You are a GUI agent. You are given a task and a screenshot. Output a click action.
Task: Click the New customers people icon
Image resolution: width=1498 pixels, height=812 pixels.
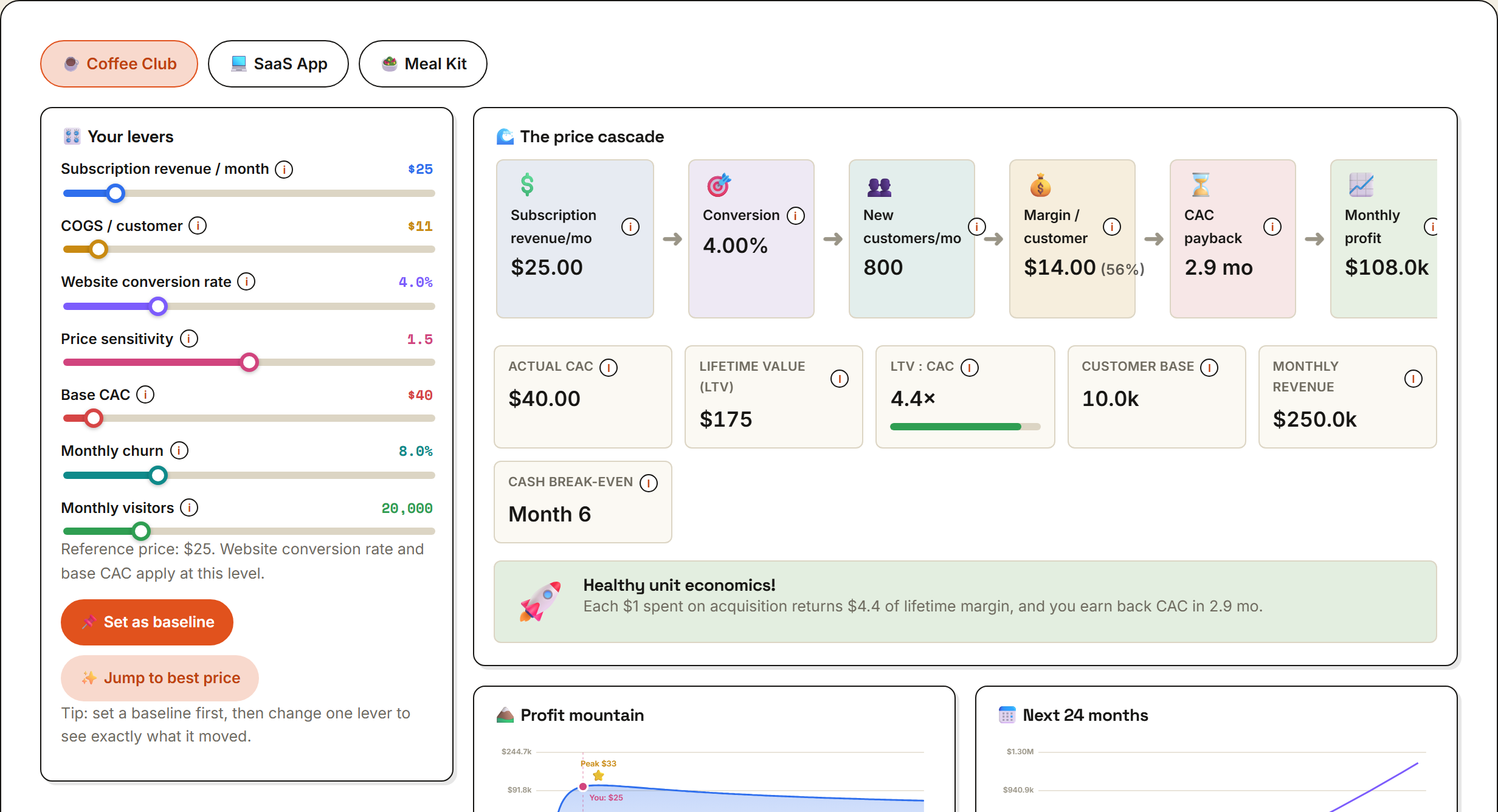coord(879,187)
